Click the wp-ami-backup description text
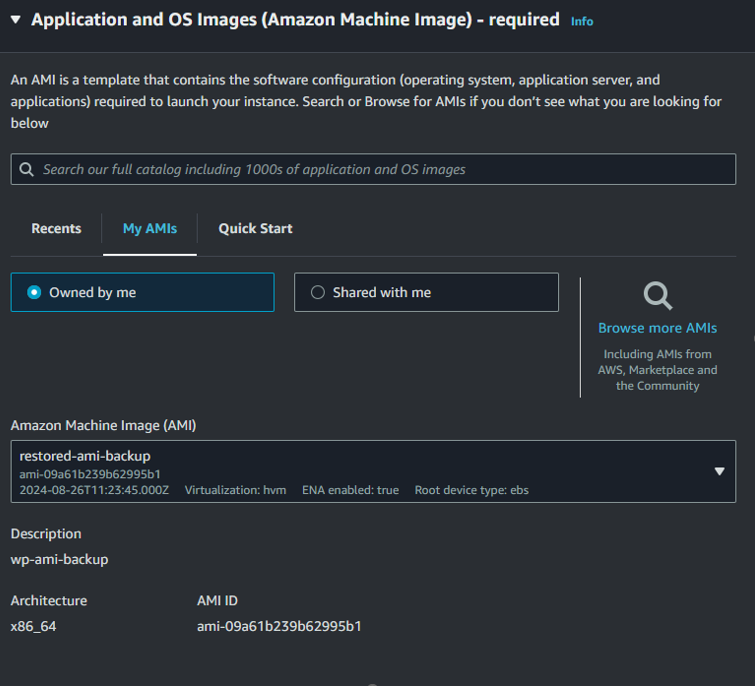The width and height of the screenshot is (755, 686). [x=59, y=559]
